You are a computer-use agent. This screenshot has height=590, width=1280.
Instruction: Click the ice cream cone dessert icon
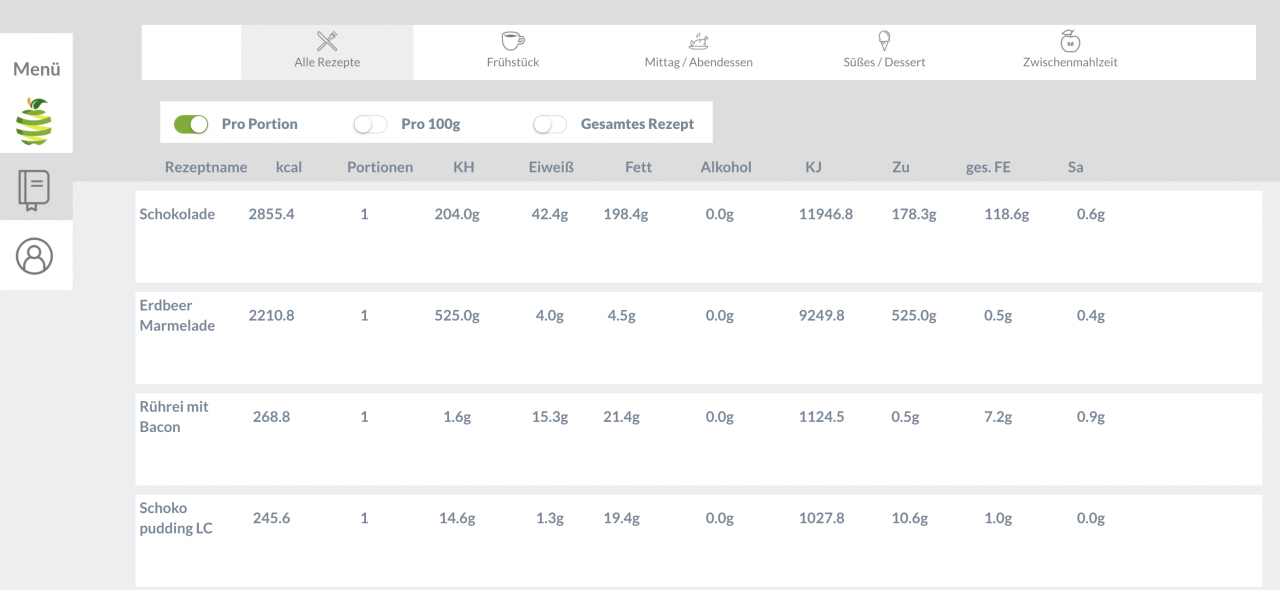point(884,41)
